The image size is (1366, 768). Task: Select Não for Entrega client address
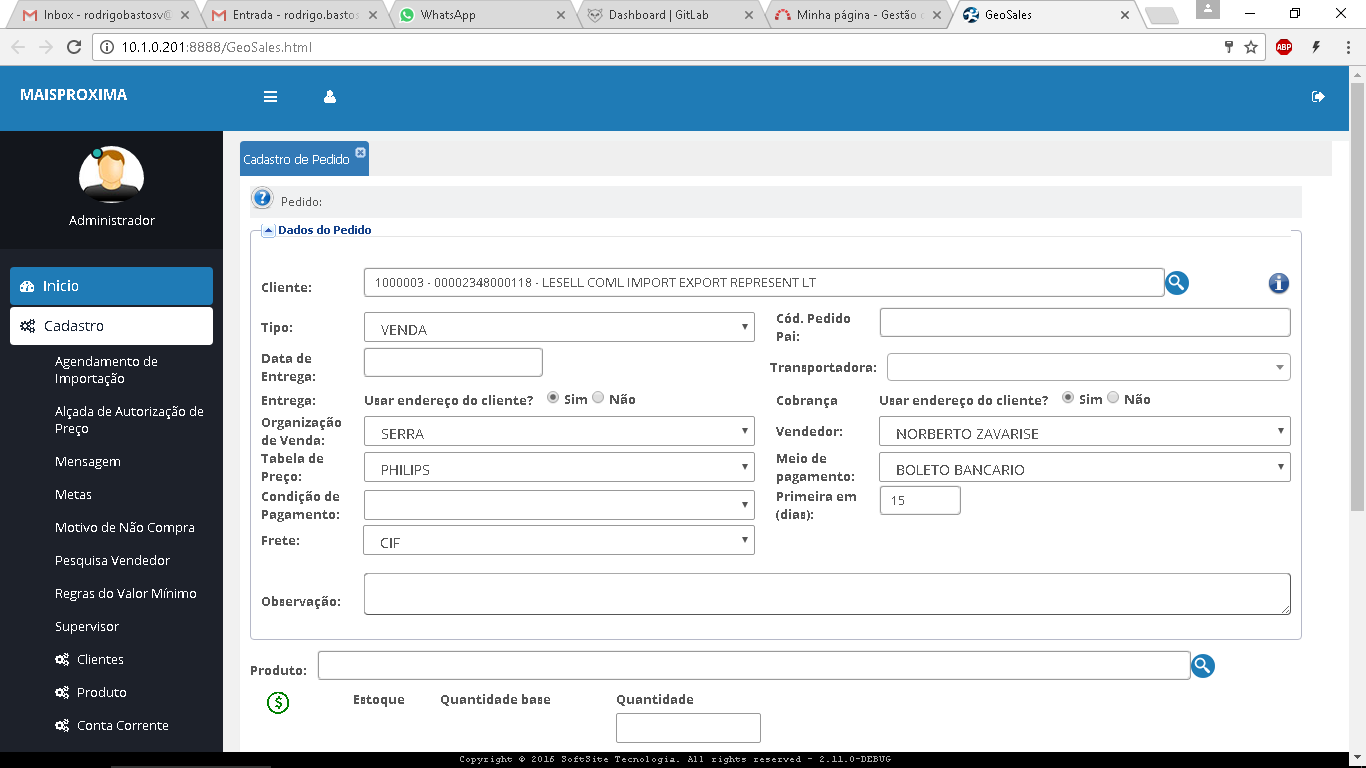coord(599,398)
